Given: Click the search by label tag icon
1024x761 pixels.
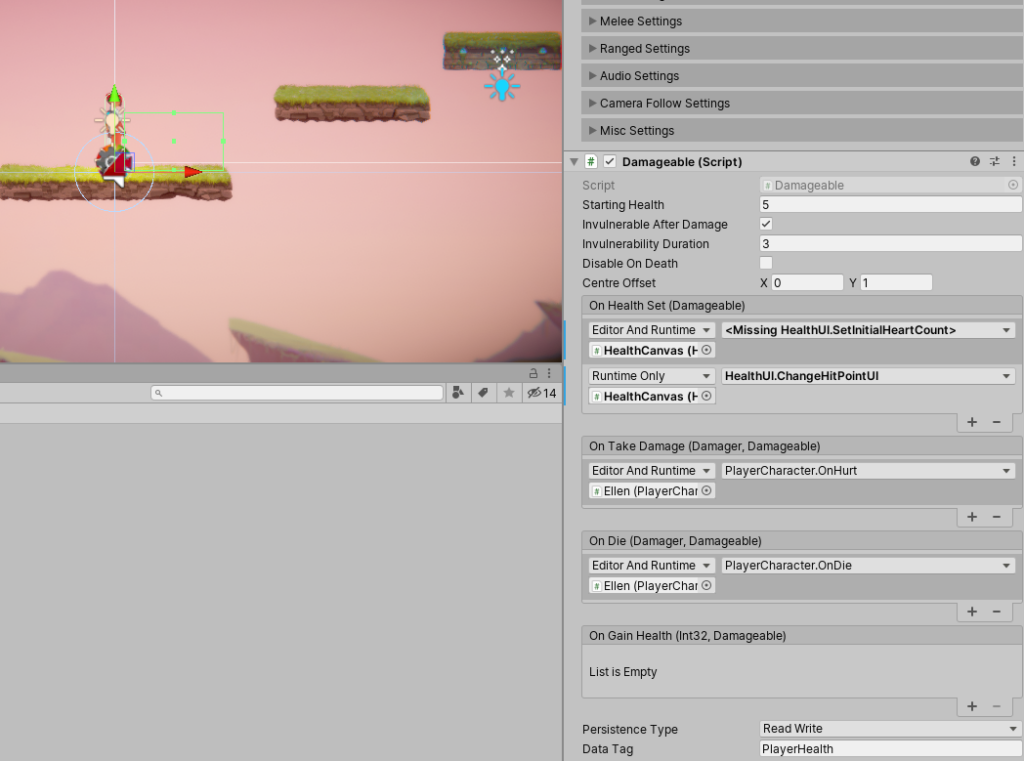Looking at the screenshot, I should click(x=483, y=393).
